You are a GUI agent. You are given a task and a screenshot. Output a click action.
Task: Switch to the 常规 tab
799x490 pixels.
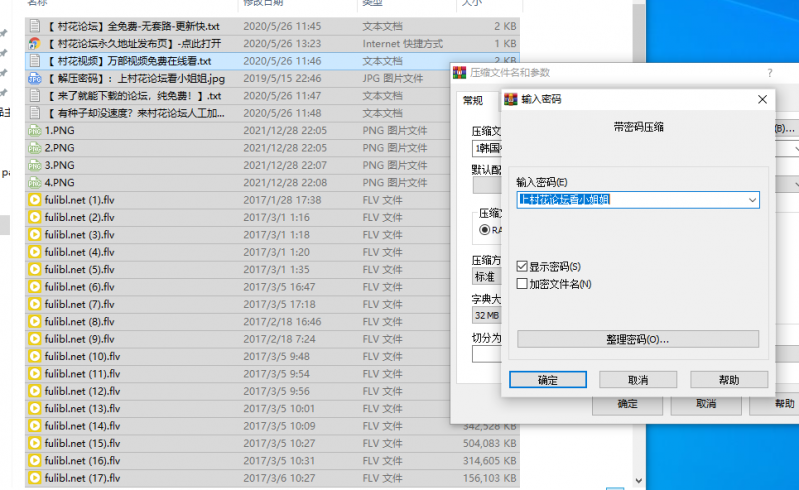pyautogui.click(x=472, y=100)
